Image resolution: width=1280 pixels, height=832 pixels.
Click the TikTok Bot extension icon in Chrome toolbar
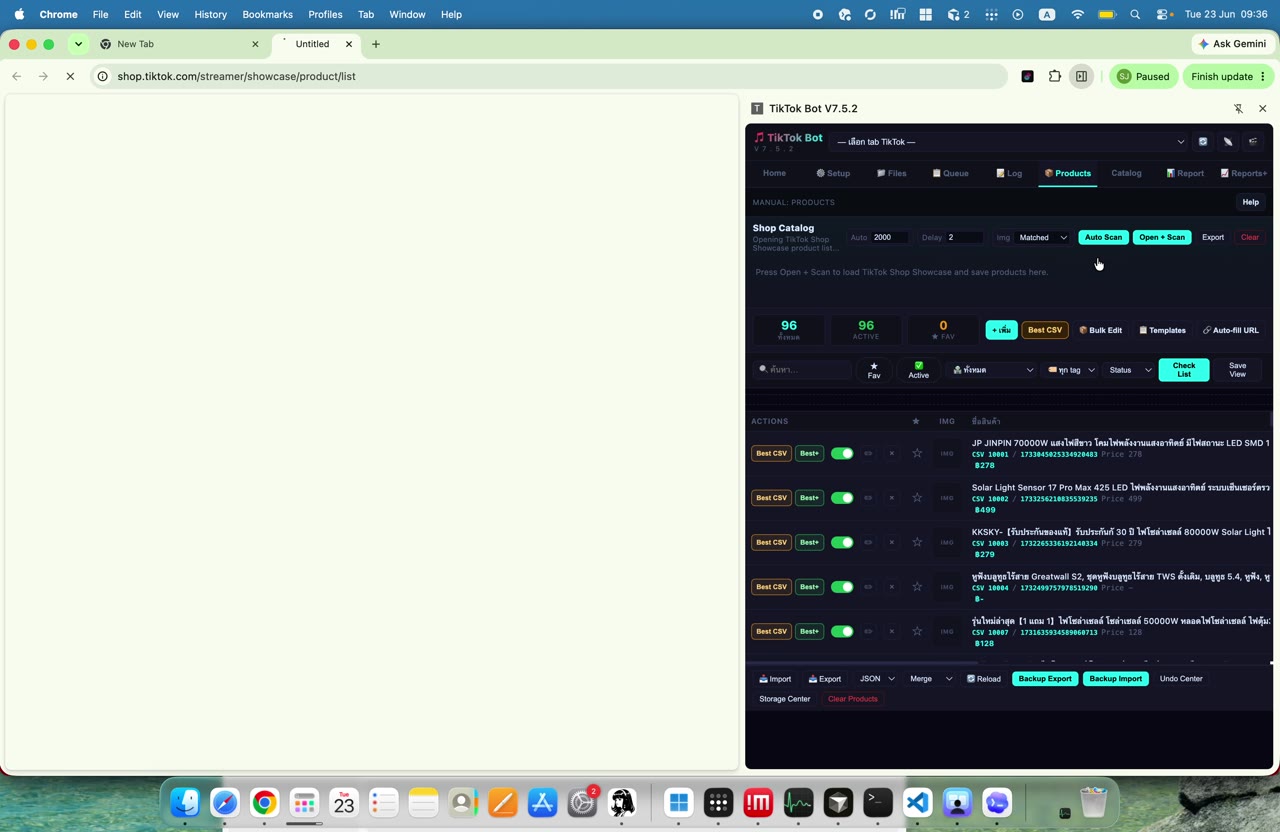pyautogui.click(x=1027, y=76)
